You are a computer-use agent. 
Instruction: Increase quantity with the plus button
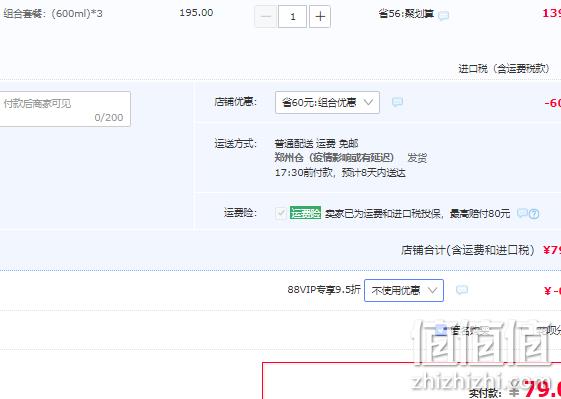(320, 16)
